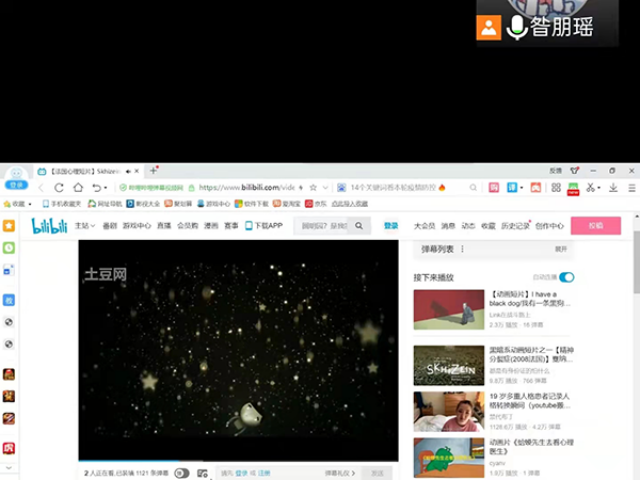Open the 19岁多重人格患者 video thumbnail
The height and width of the screenshot is (480, 640).
click(x=449, y=411)
